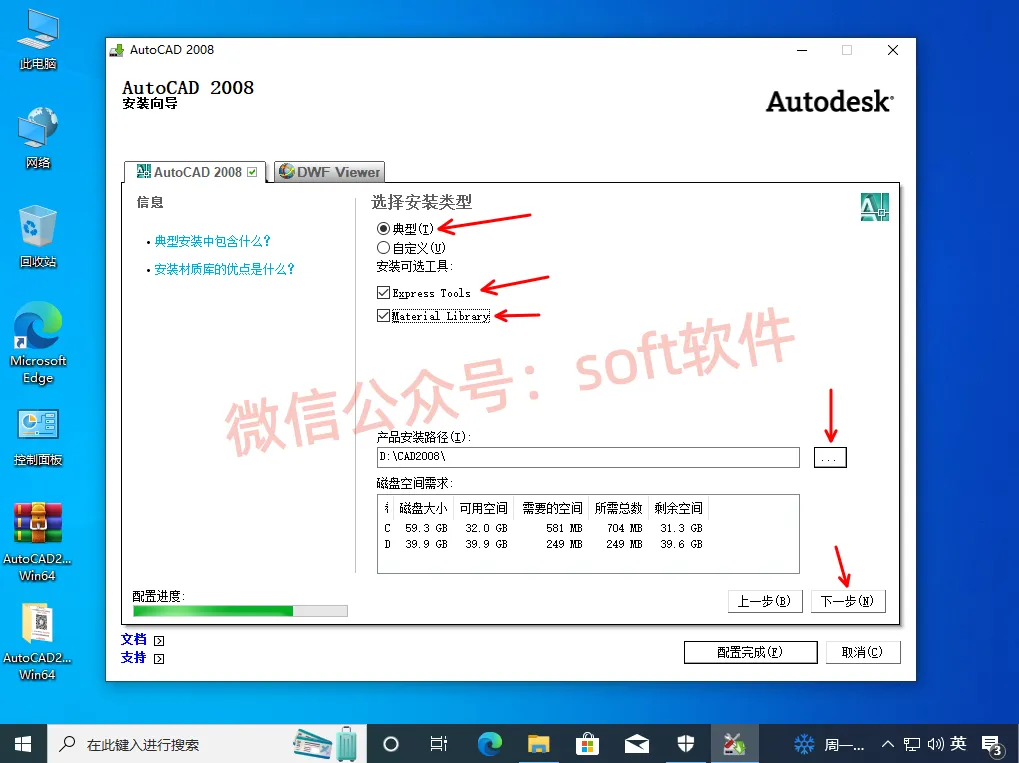Select the C drive row in disk table
The width and height of the screenshot is (1019, 763).
tap(543, 528)
